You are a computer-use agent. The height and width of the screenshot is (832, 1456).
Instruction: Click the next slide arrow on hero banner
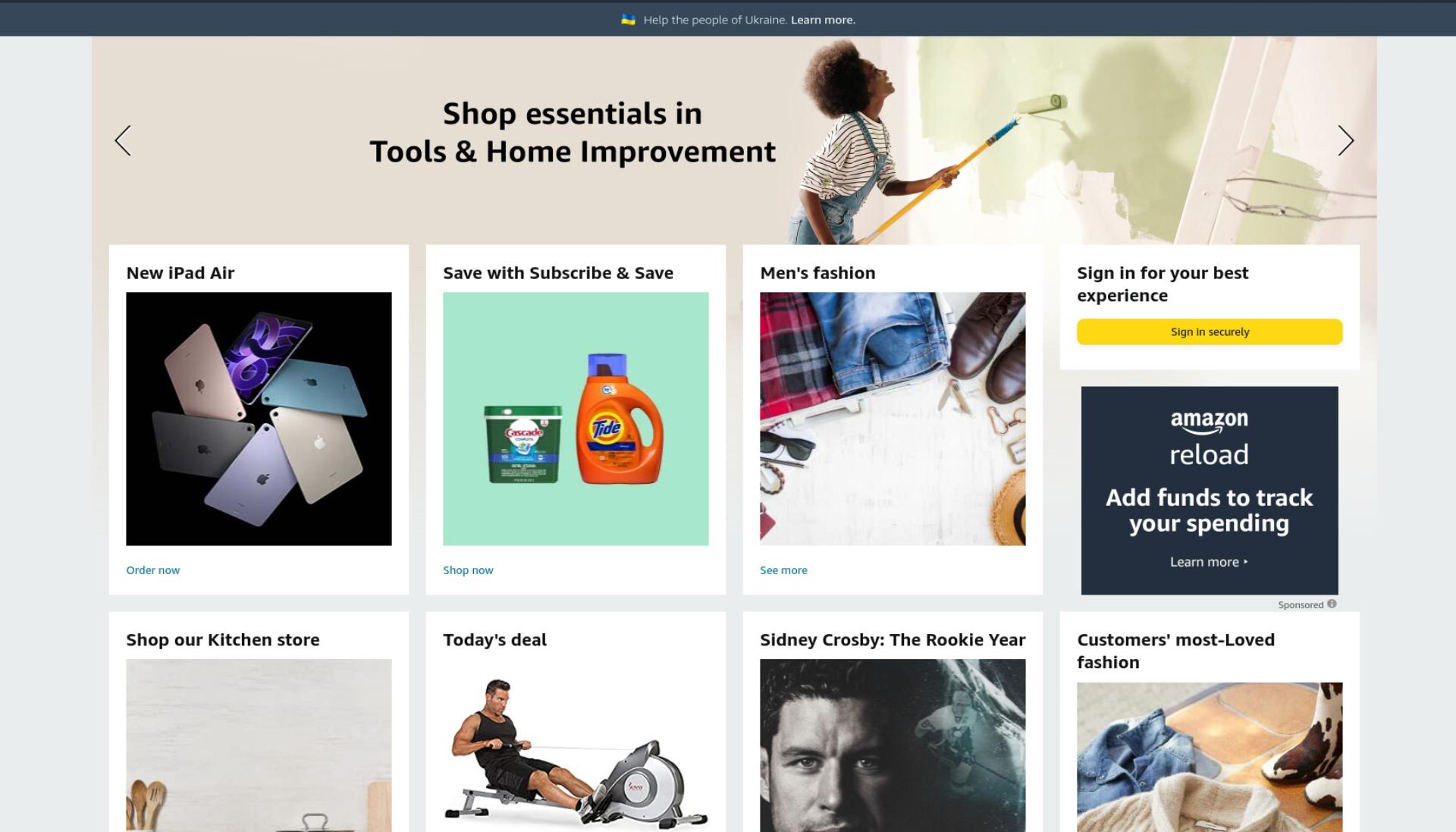pos(1345,140)
